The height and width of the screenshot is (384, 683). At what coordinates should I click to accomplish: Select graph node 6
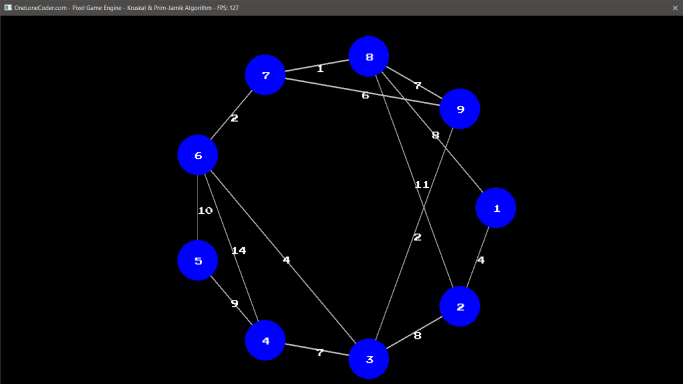pos(198,155)
